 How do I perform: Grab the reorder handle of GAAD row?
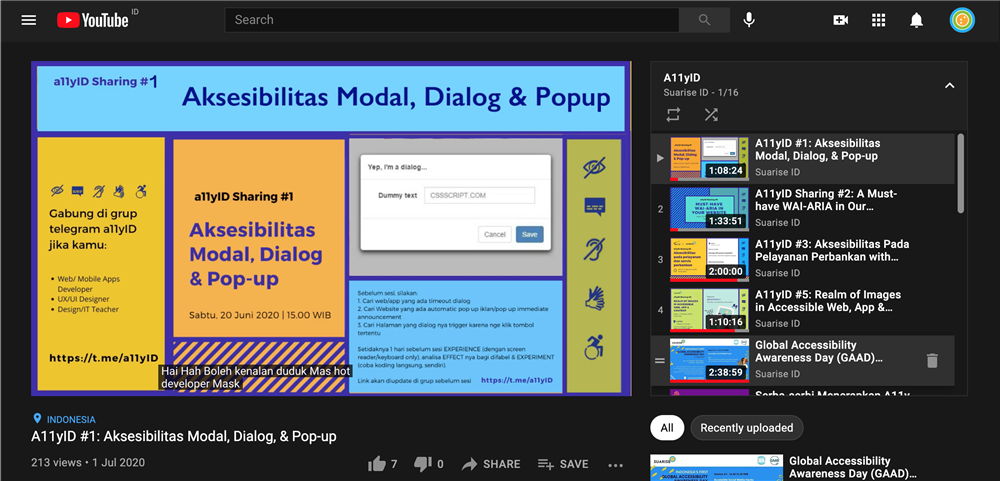tap(660, 361)
